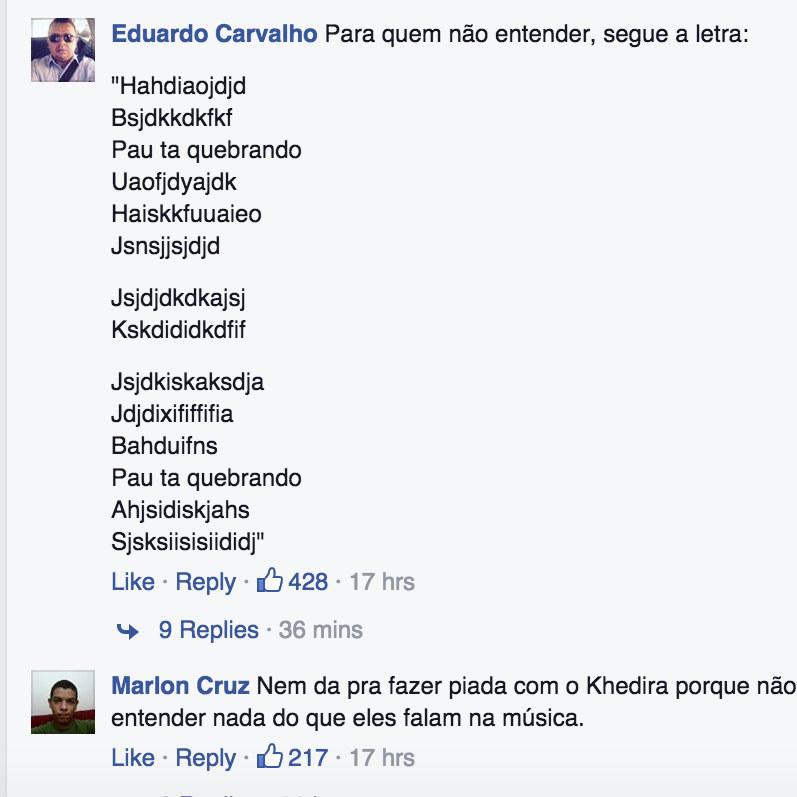The height and width of the screenshot is (797, 797).
Task: Click the 17 hrs timestamp on Marlon's comment
Action: click(382, 757)
